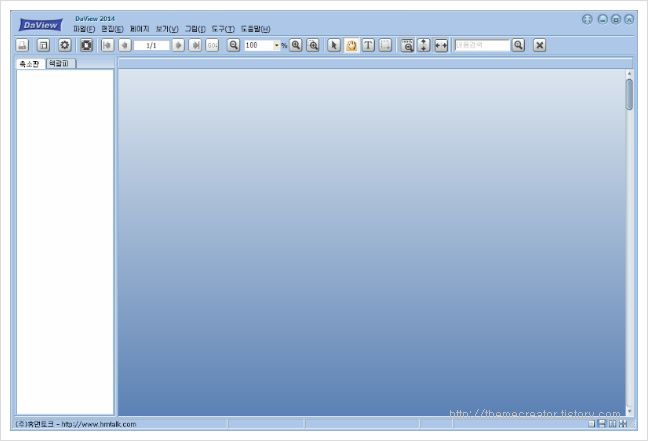
Task: Open the 보기(V) menu
Action: pyautogui.click(x=167, y=29)
